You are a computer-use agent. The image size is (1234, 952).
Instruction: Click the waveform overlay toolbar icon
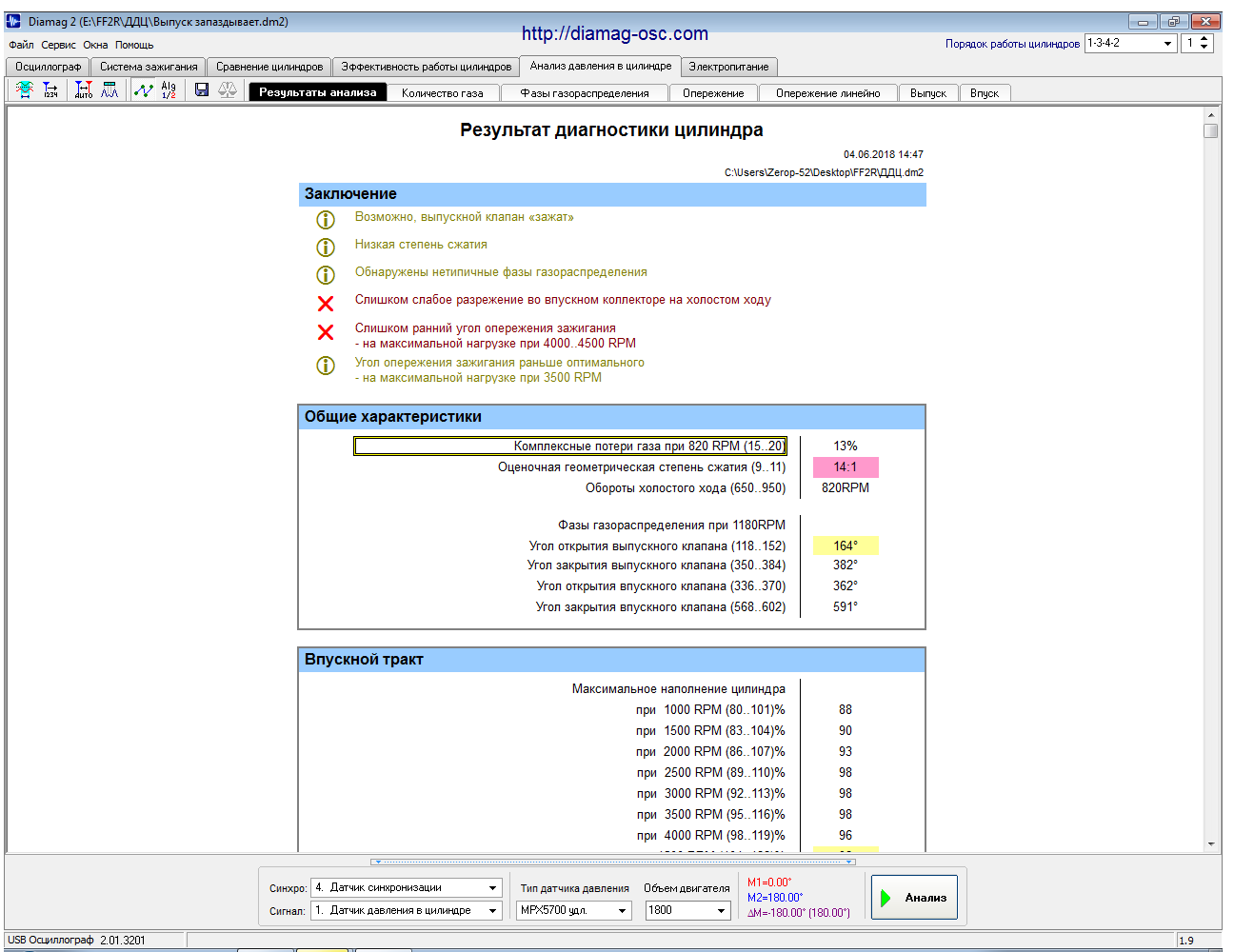(x=25, y=89)
